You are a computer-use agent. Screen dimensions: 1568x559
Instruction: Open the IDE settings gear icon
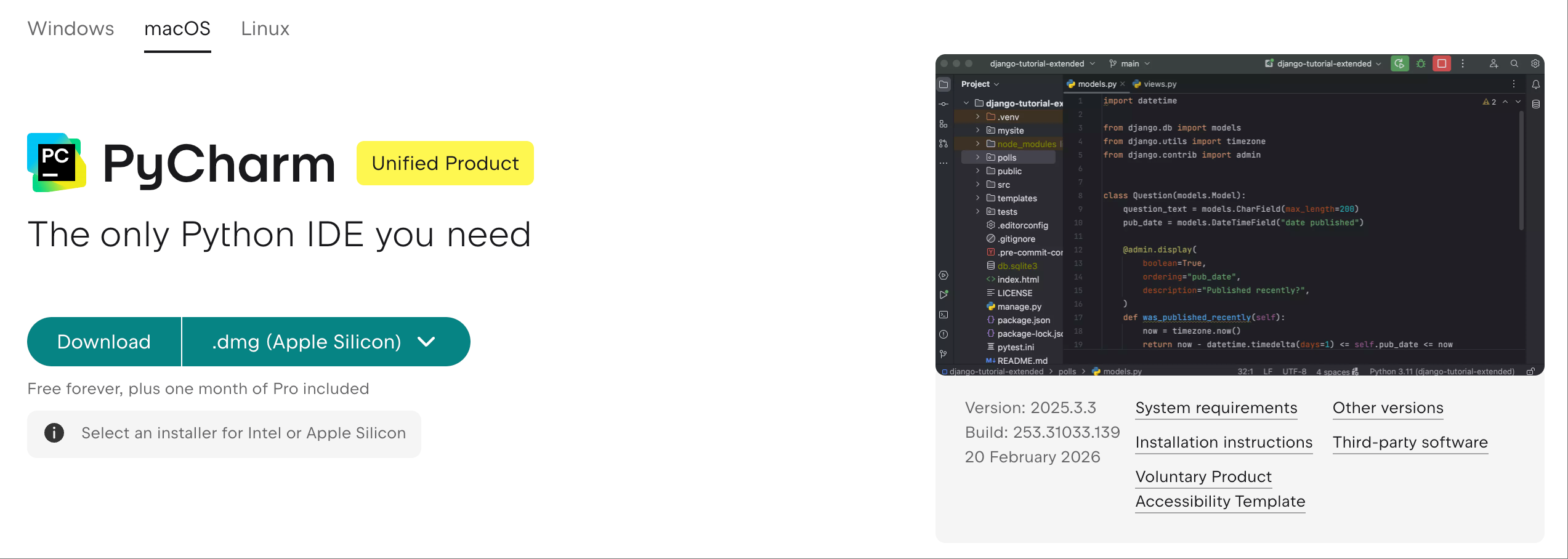click(1535, 63)
